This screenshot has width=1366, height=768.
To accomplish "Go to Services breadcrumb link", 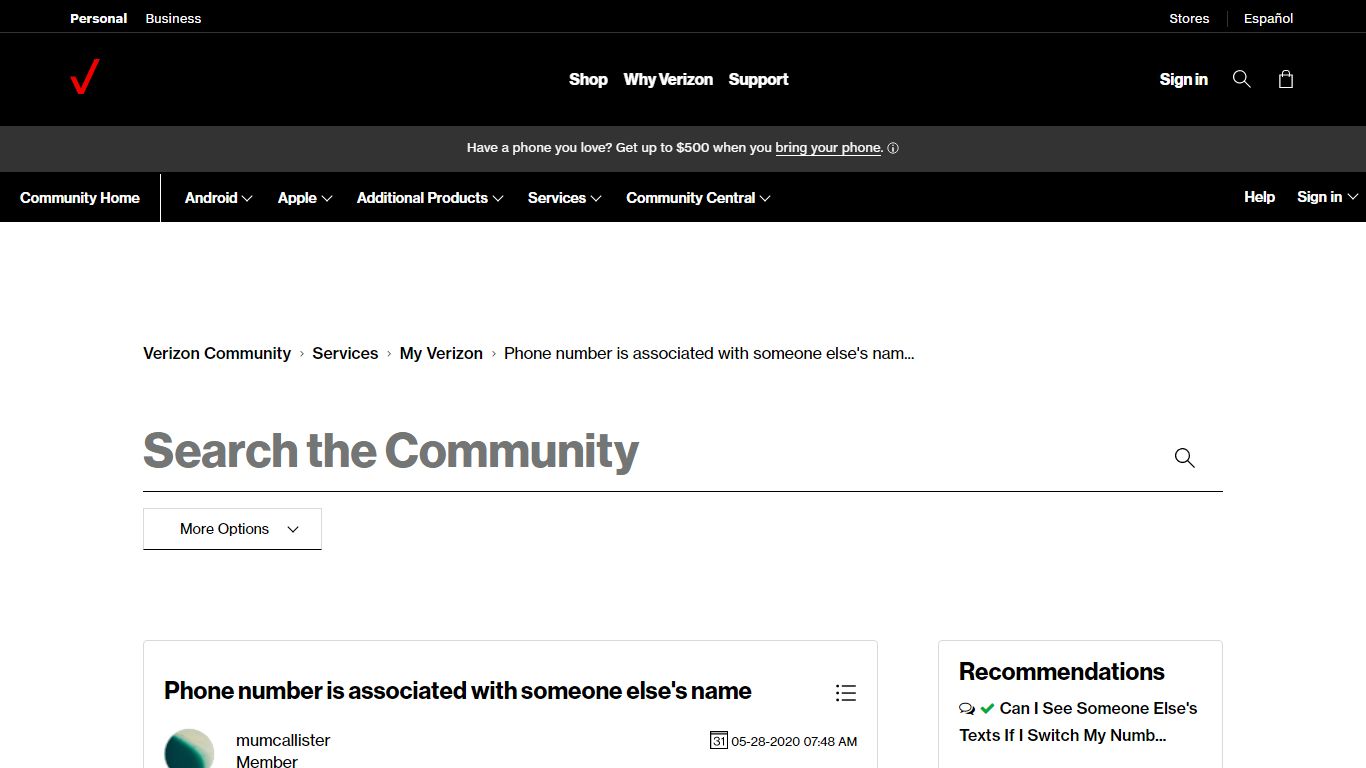I will pyautogui.click(x=345, y=353).
